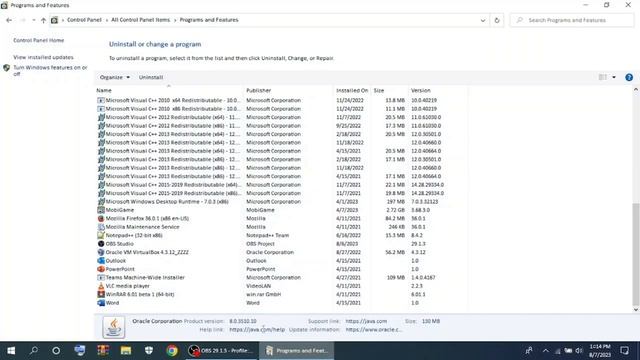Image resolution: width=640 pixels, height=360 pixels.
Task: Open the Windows Start menu
Action: 11,350
